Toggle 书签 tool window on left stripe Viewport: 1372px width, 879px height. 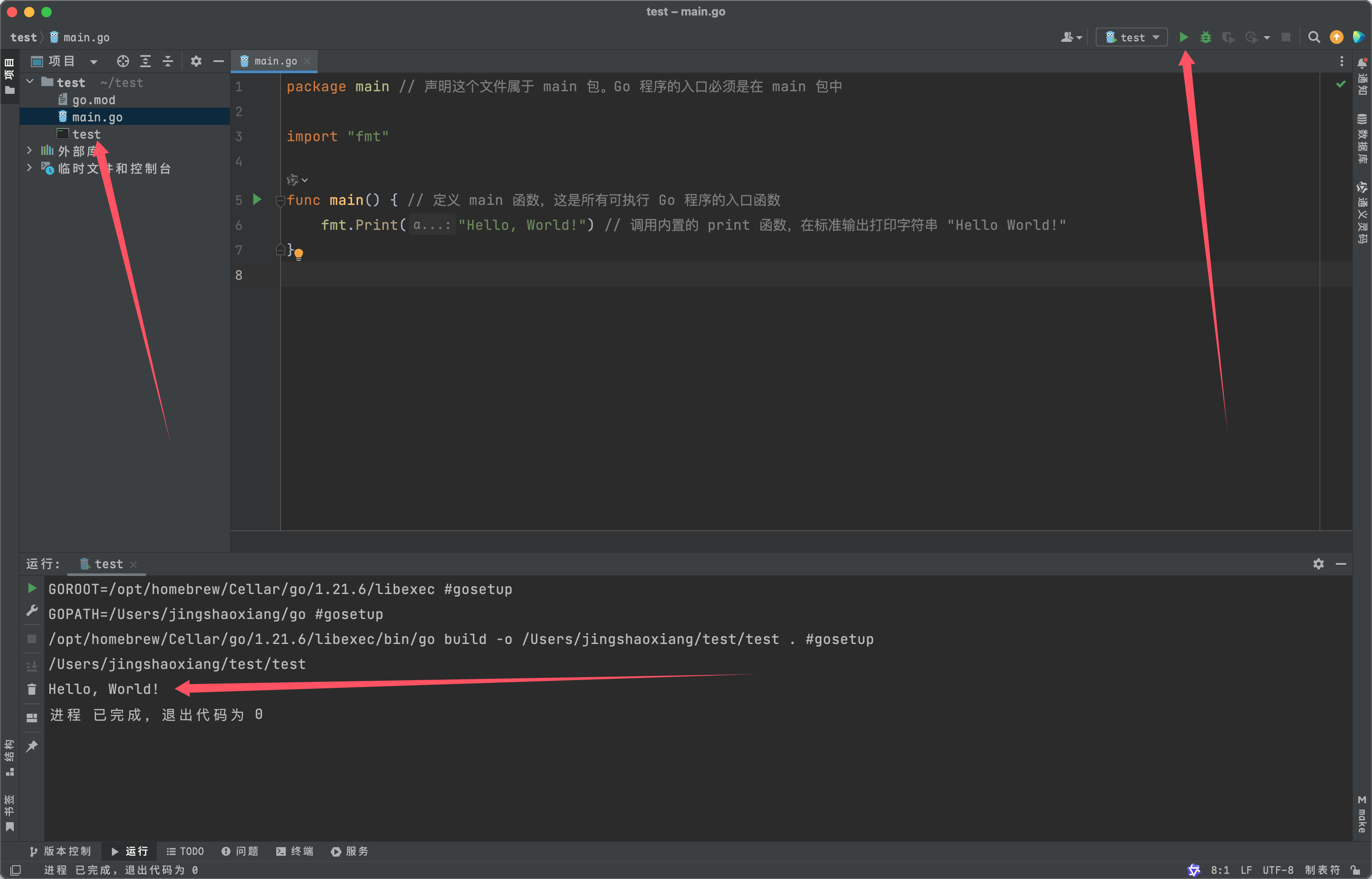point(9,813)
